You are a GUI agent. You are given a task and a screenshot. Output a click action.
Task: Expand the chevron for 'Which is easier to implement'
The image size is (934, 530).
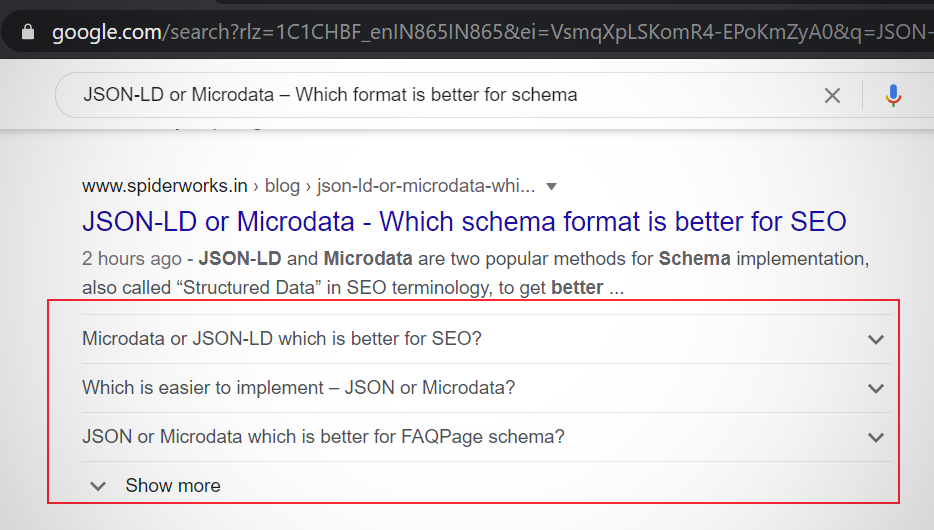point(876,388)
